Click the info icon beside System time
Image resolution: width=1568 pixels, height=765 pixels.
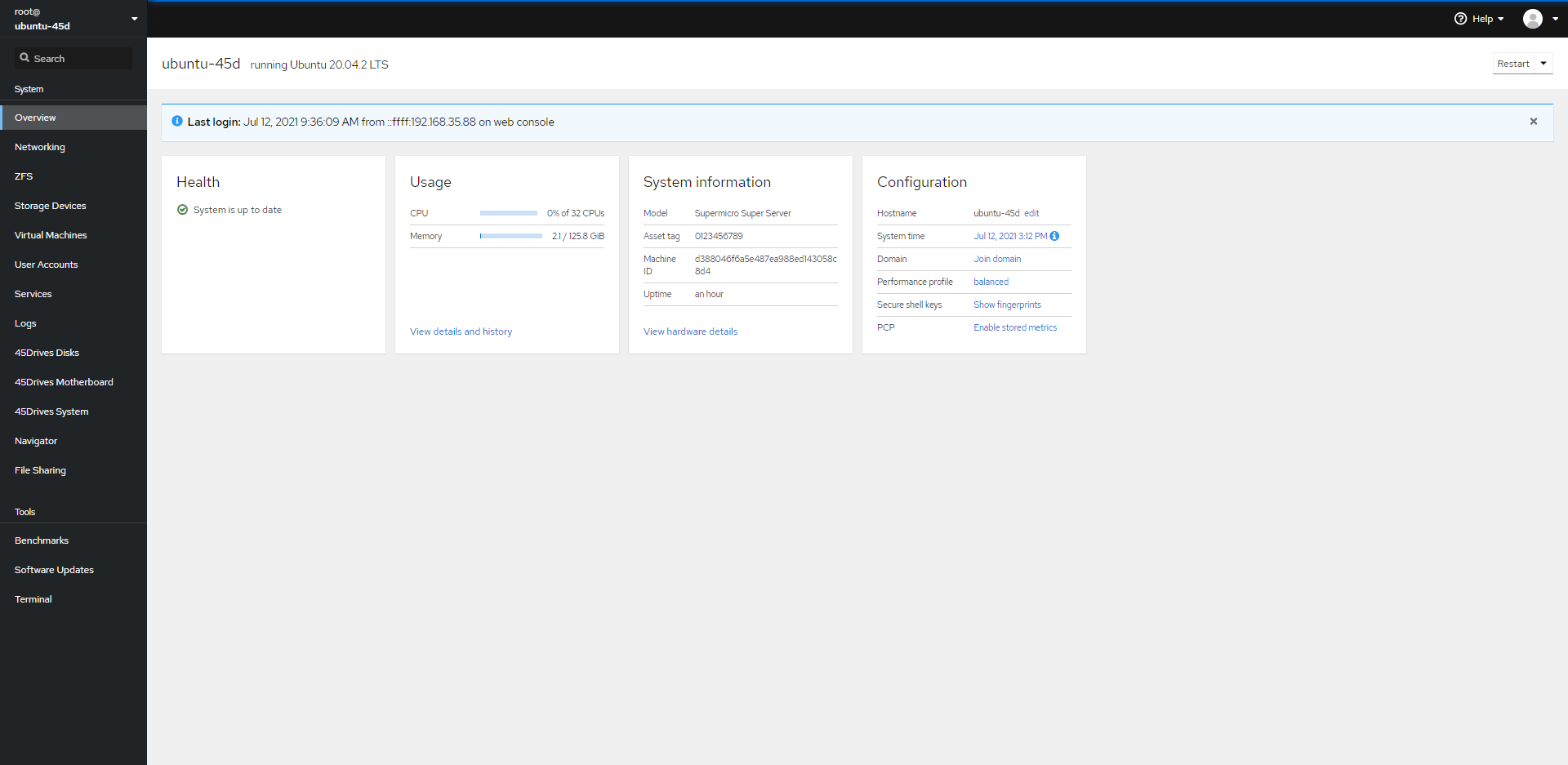pos(1054,236)
